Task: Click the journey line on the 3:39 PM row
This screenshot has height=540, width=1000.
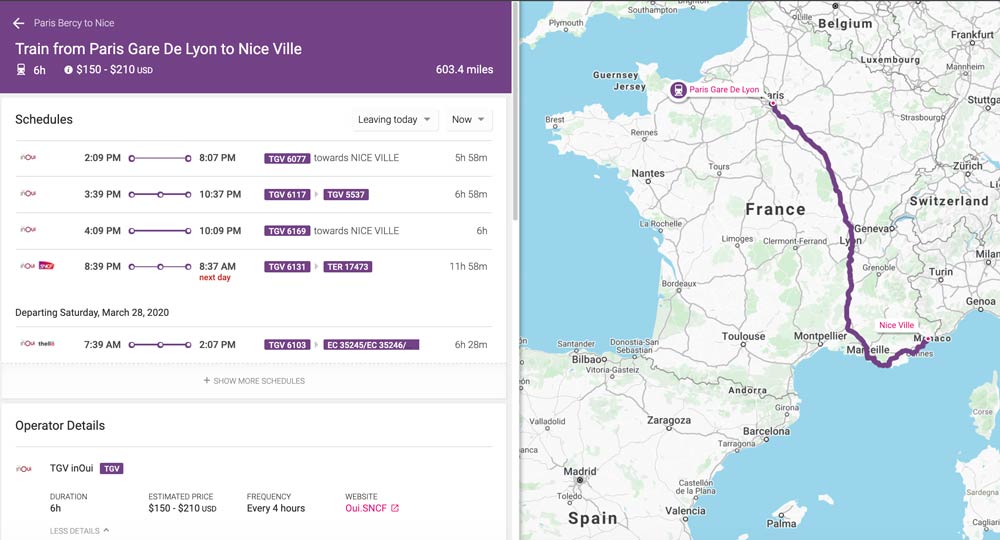Action: pyautogui.click(x=160, y=194)
